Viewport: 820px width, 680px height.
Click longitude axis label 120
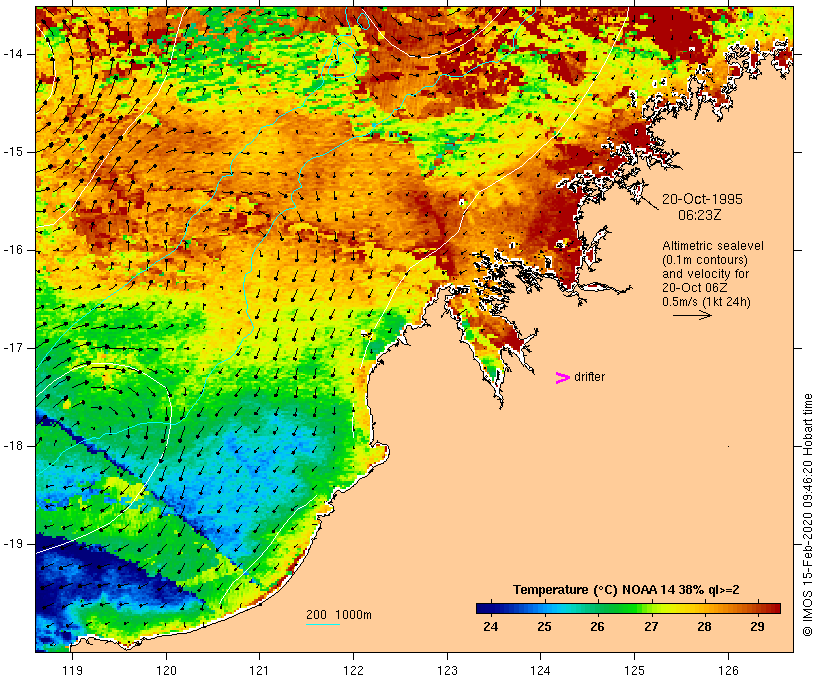(x=166, y=670)
